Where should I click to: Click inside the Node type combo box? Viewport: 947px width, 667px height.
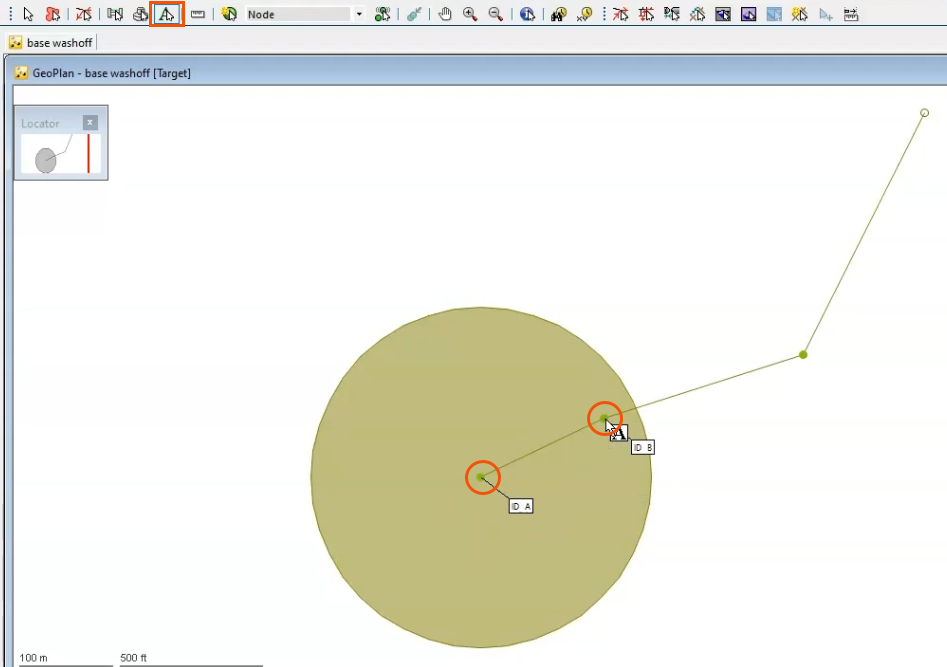pos(298,15)
